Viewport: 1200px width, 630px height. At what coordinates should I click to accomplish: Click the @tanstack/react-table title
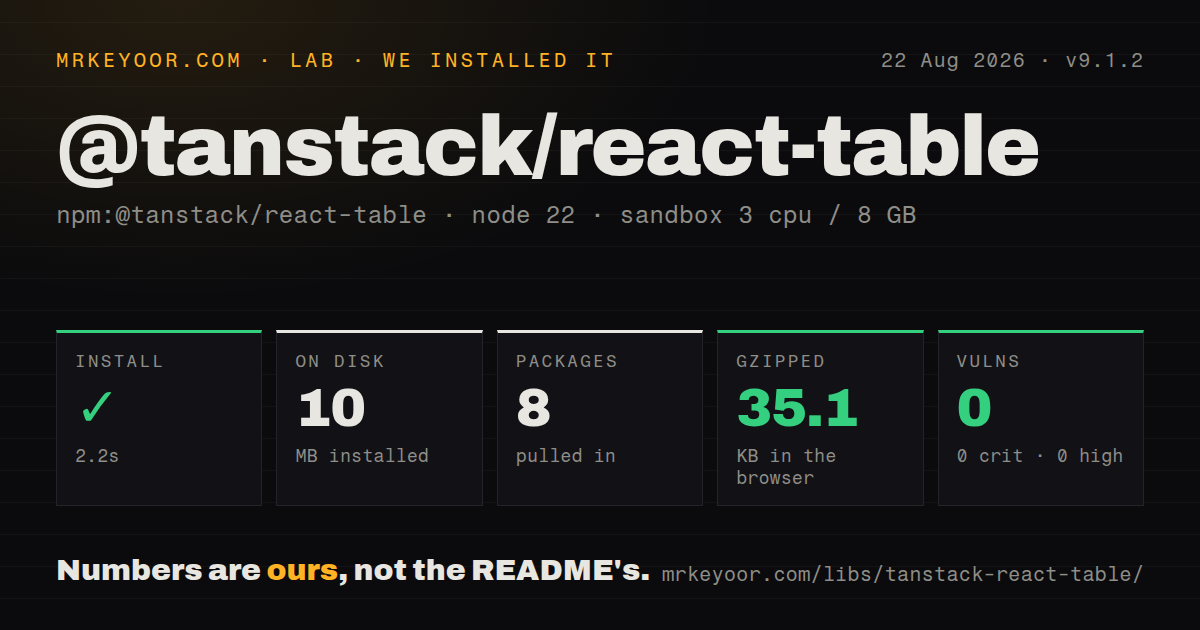pyautogui.click(x=548, y=148)
